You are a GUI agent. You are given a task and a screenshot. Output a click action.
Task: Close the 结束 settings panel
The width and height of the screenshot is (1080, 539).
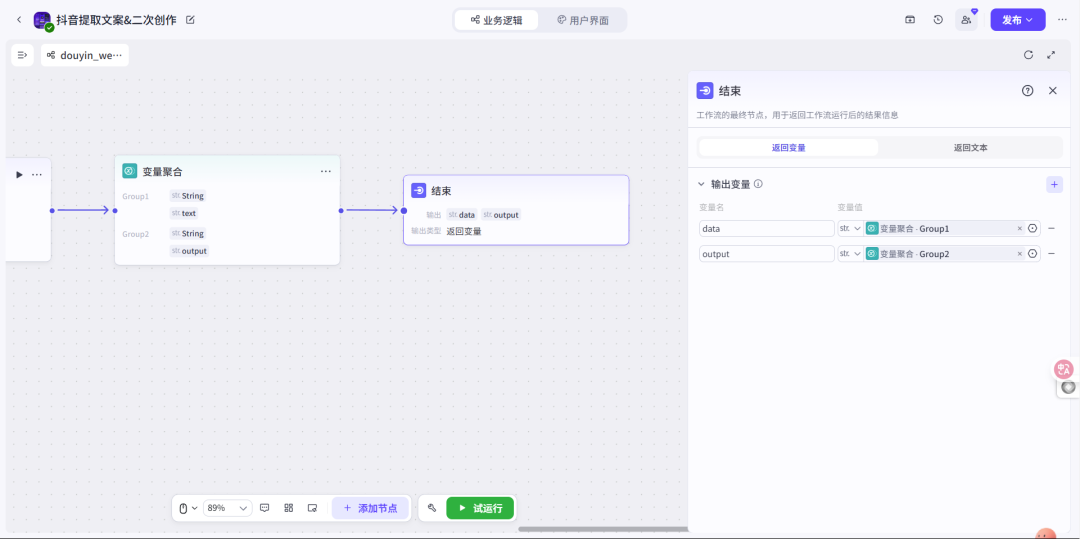click(x=1052, y=91)
